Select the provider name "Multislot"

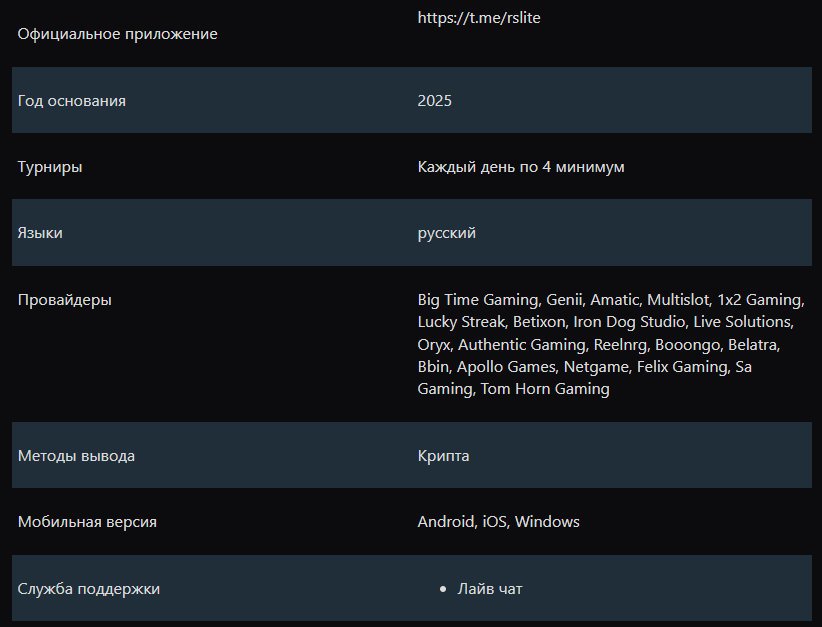coord(678,300)
